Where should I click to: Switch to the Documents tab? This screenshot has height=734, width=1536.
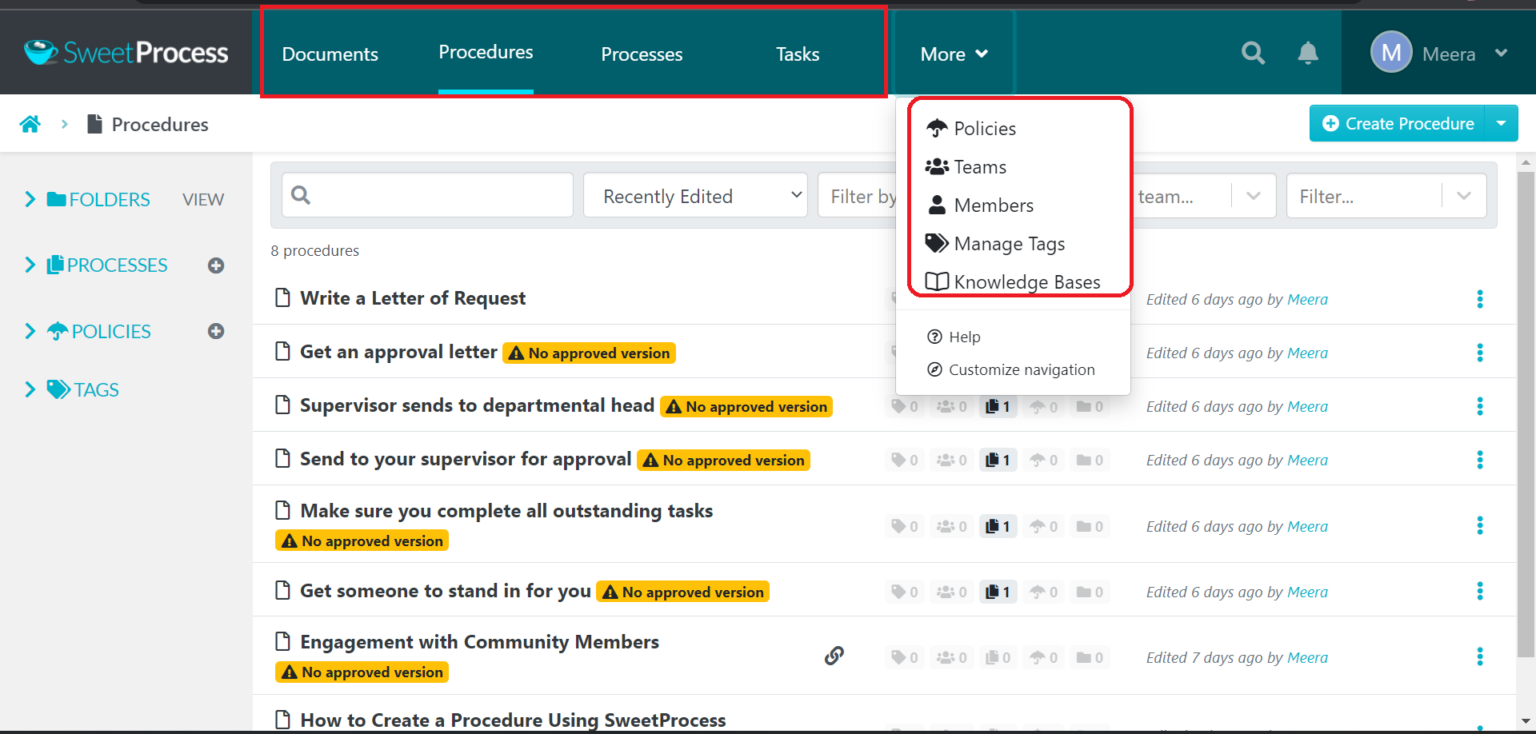[330, 54]
